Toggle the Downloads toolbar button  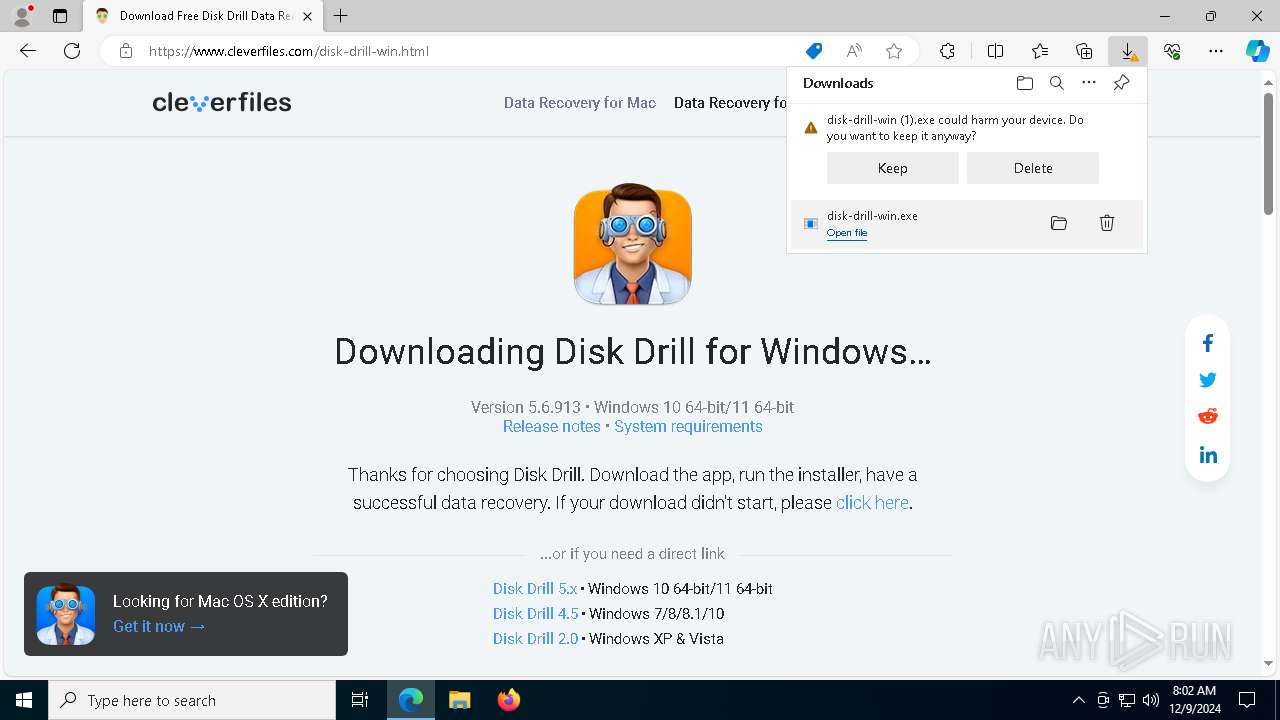tap(1128, 51)
